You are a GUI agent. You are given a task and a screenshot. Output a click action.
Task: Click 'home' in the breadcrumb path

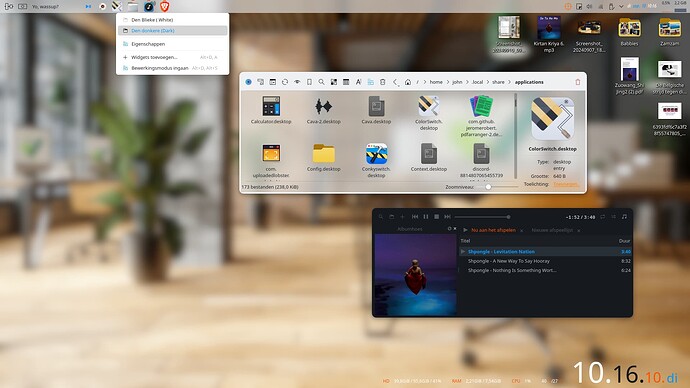click(436, 82)
